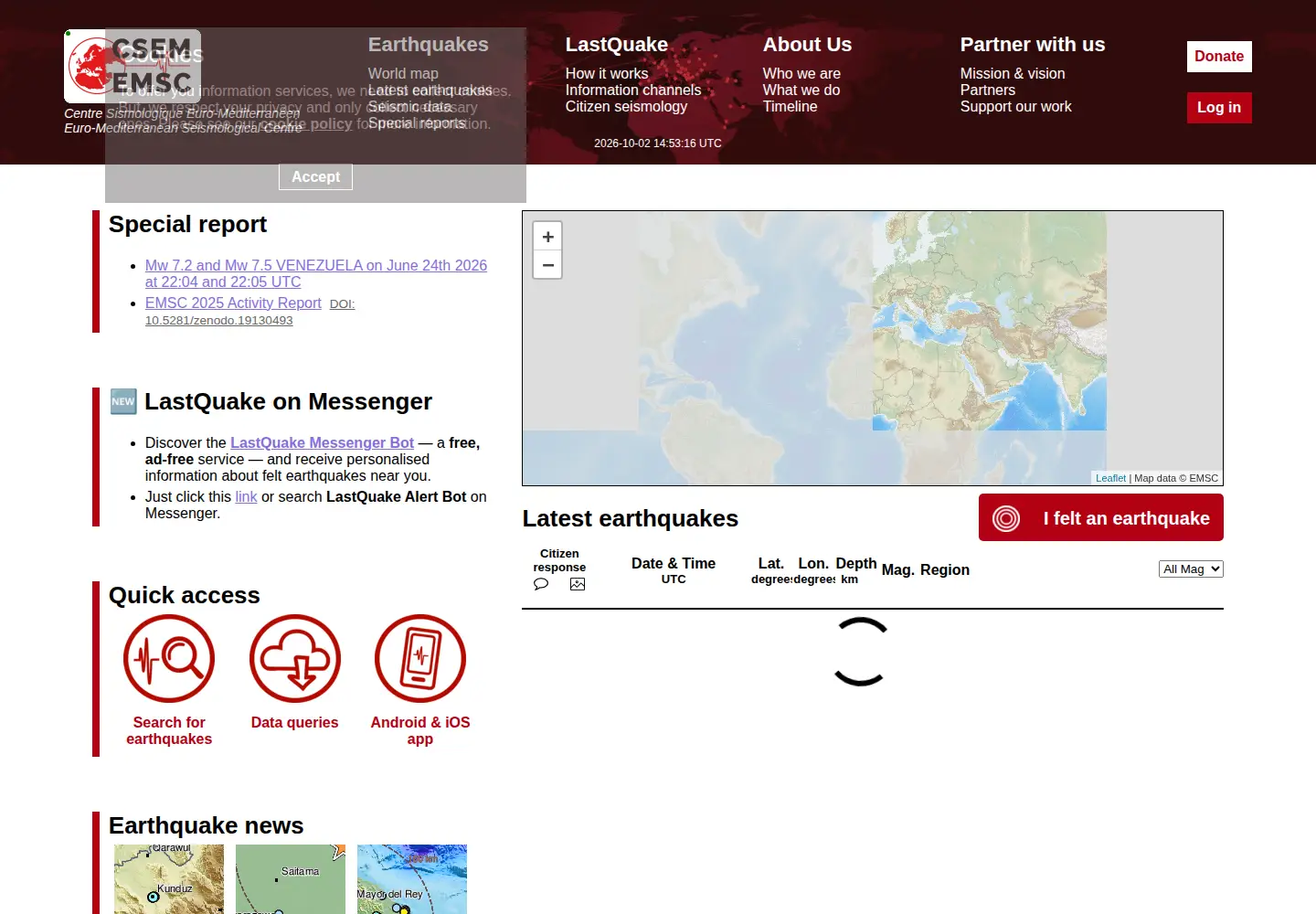Open the EMSC 2025 Activity Report link

[x=233, y=303]
